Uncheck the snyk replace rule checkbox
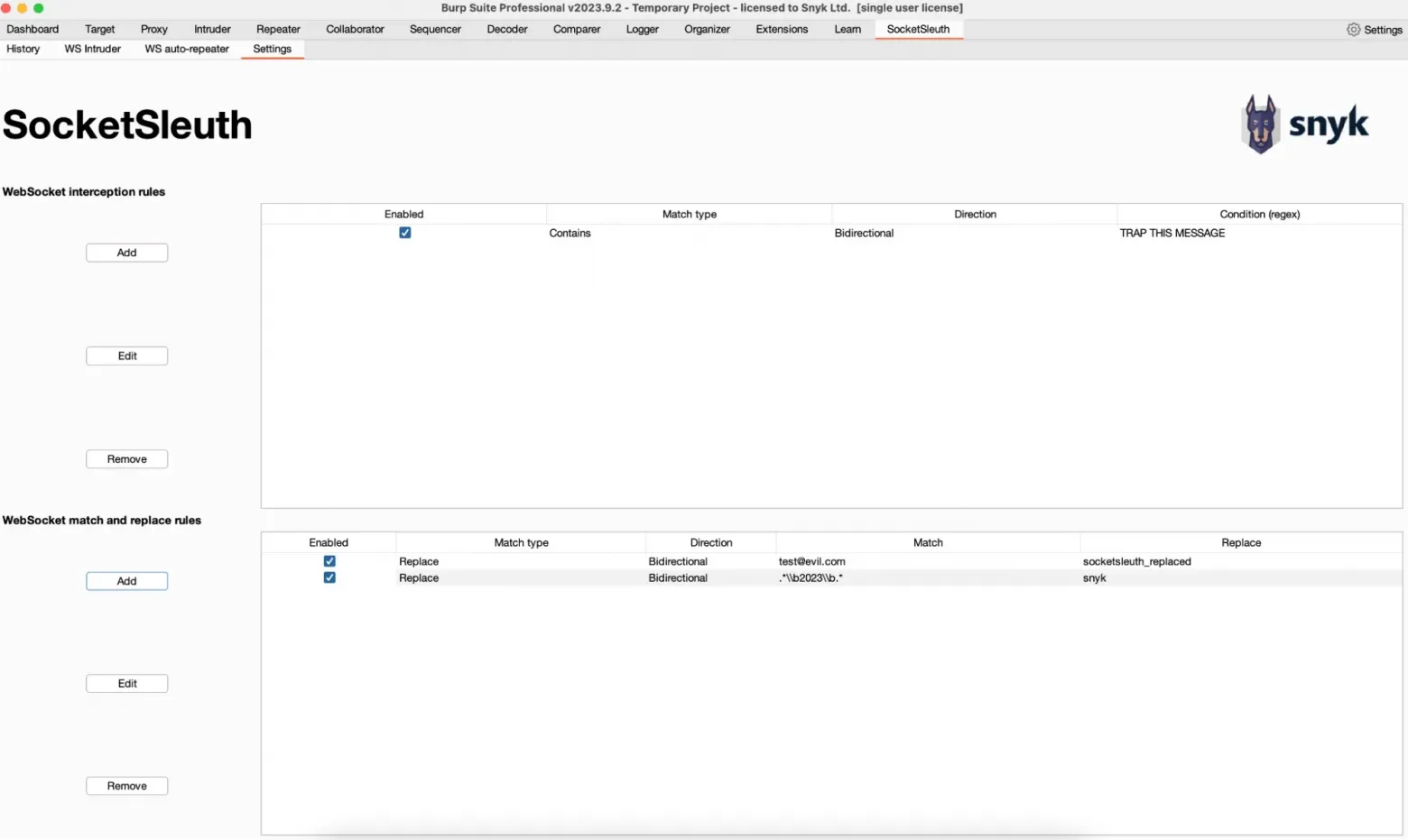 point(329,577)
